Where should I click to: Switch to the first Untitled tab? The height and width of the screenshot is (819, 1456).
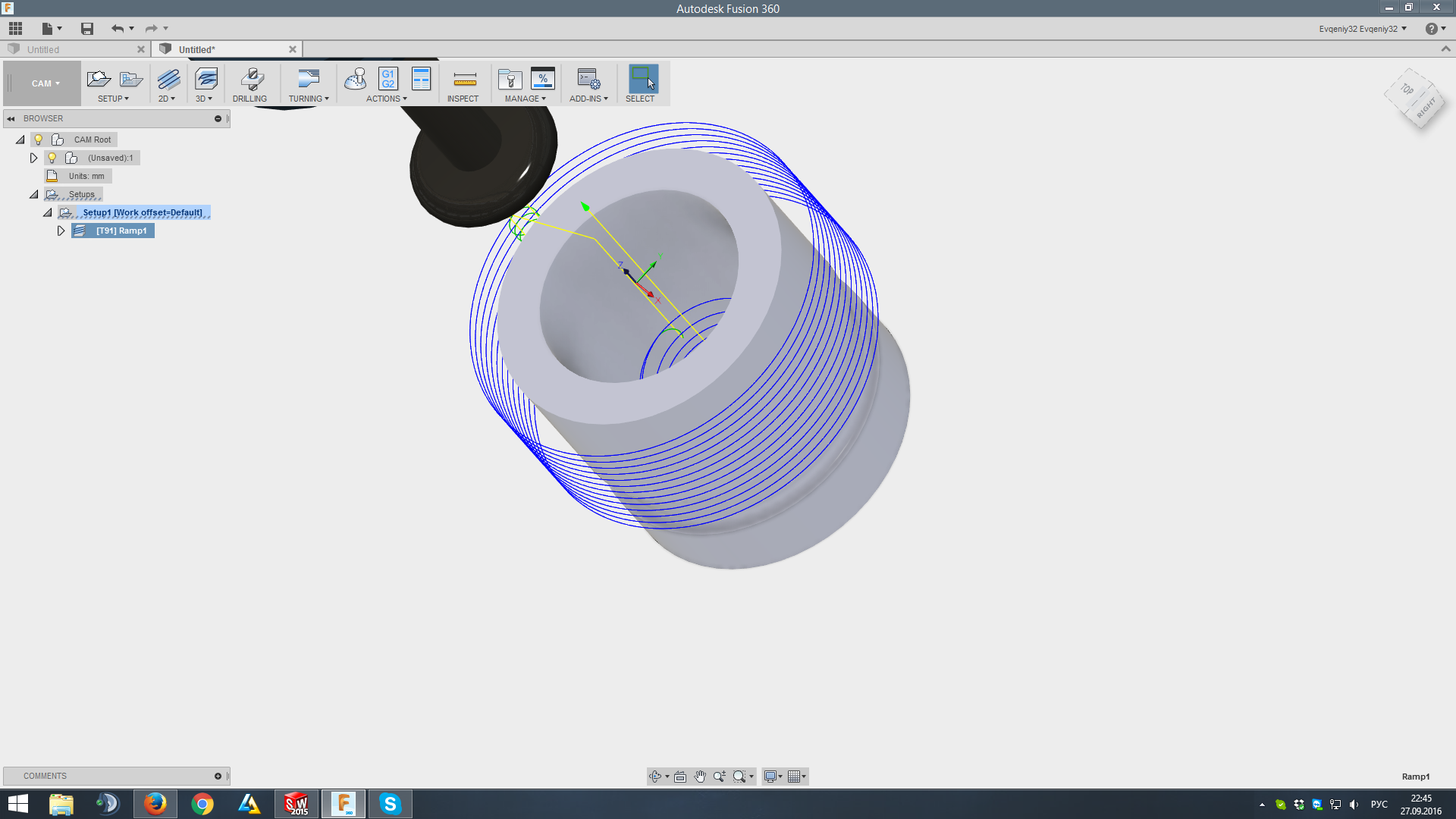click(x=44, y=49)
